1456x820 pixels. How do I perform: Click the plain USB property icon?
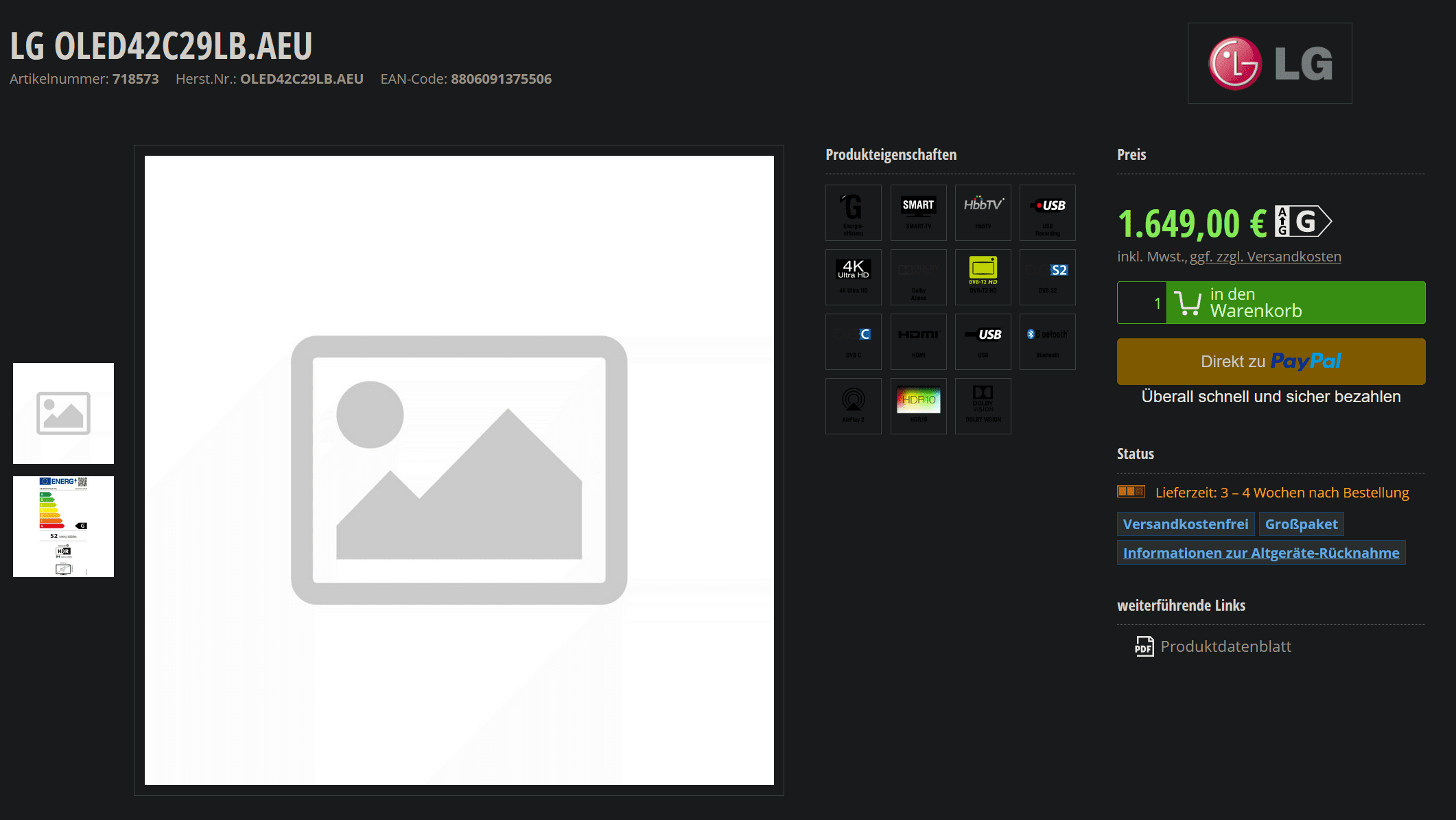pos(983,342)
